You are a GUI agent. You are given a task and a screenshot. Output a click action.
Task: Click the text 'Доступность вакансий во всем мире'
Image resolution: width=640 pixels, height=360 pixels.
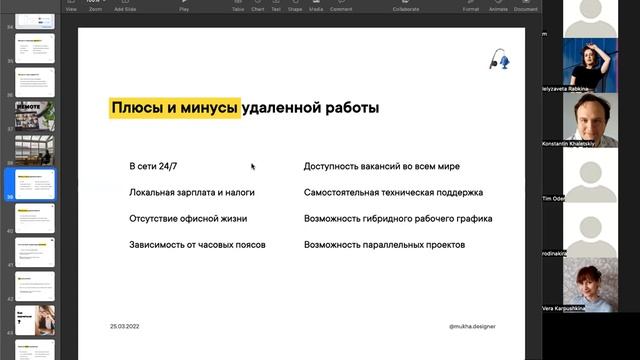click(x=382, y=166)
